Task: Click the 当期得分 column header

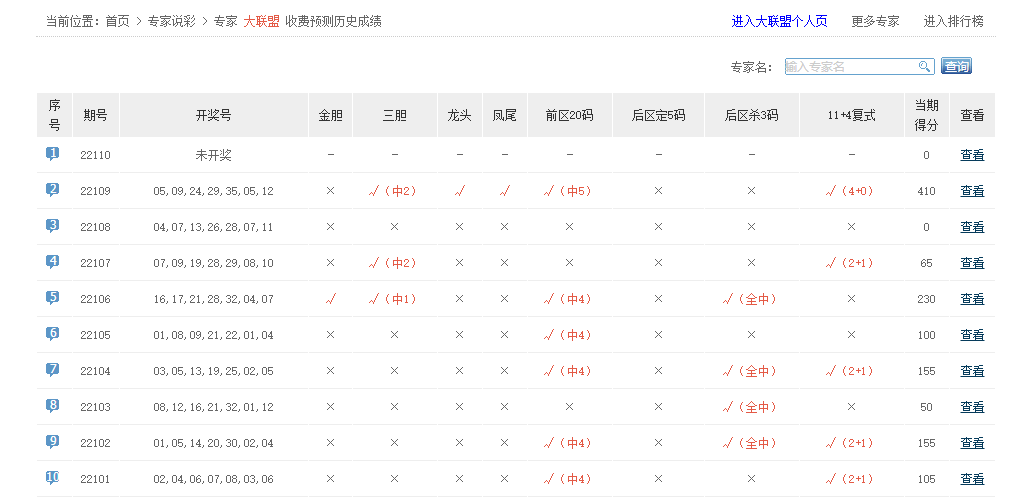Action: click(x=926, y=115)
